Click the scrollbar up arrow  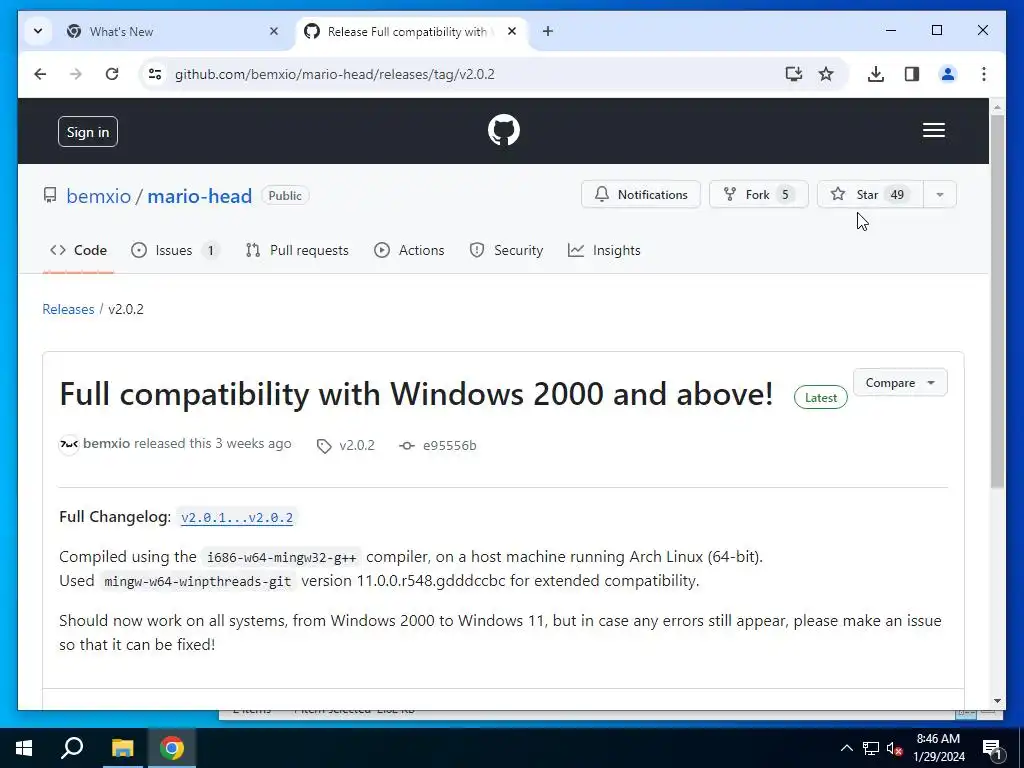point(997,106)
